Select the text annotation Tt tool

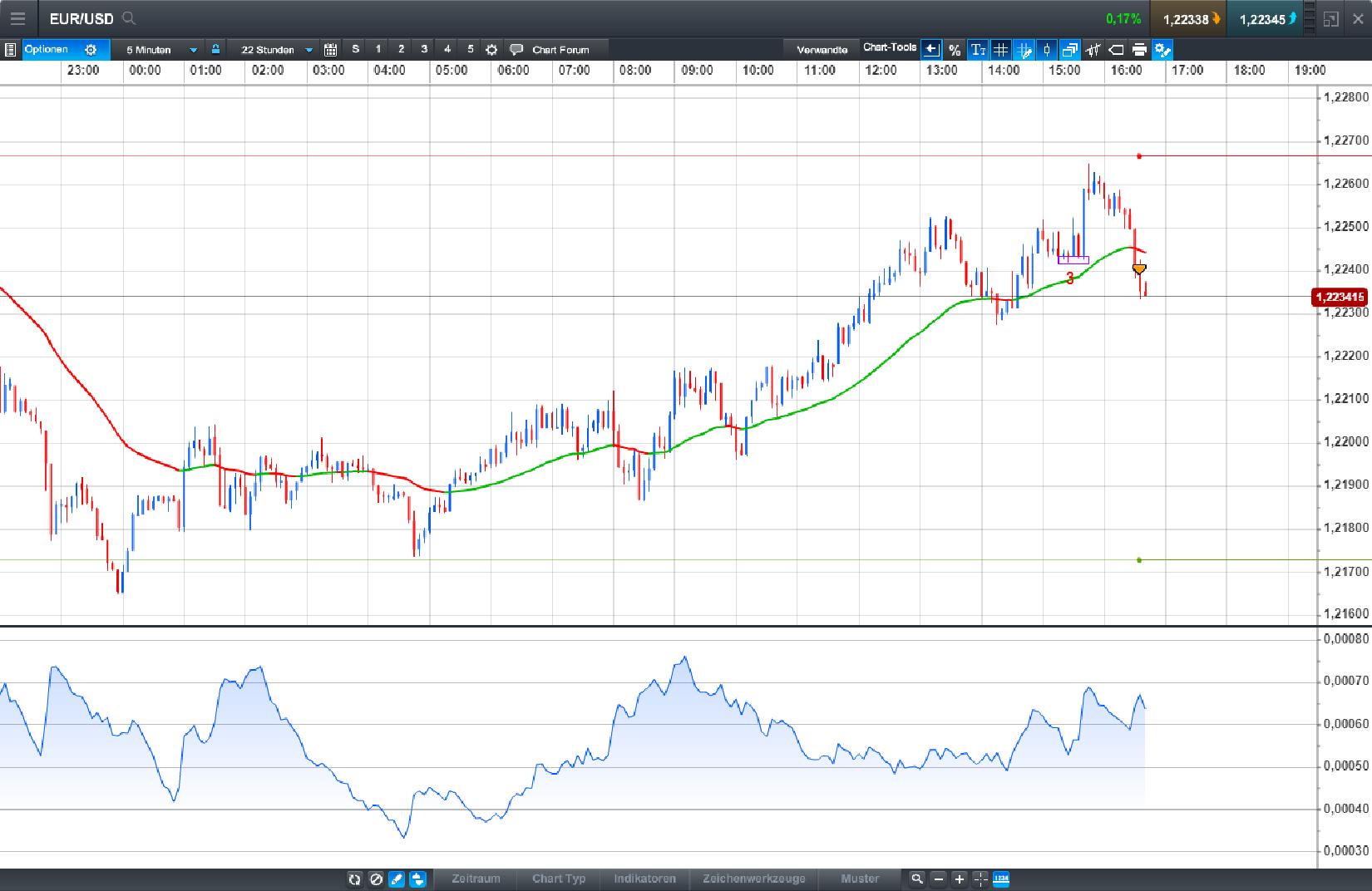tap(977, 49)
